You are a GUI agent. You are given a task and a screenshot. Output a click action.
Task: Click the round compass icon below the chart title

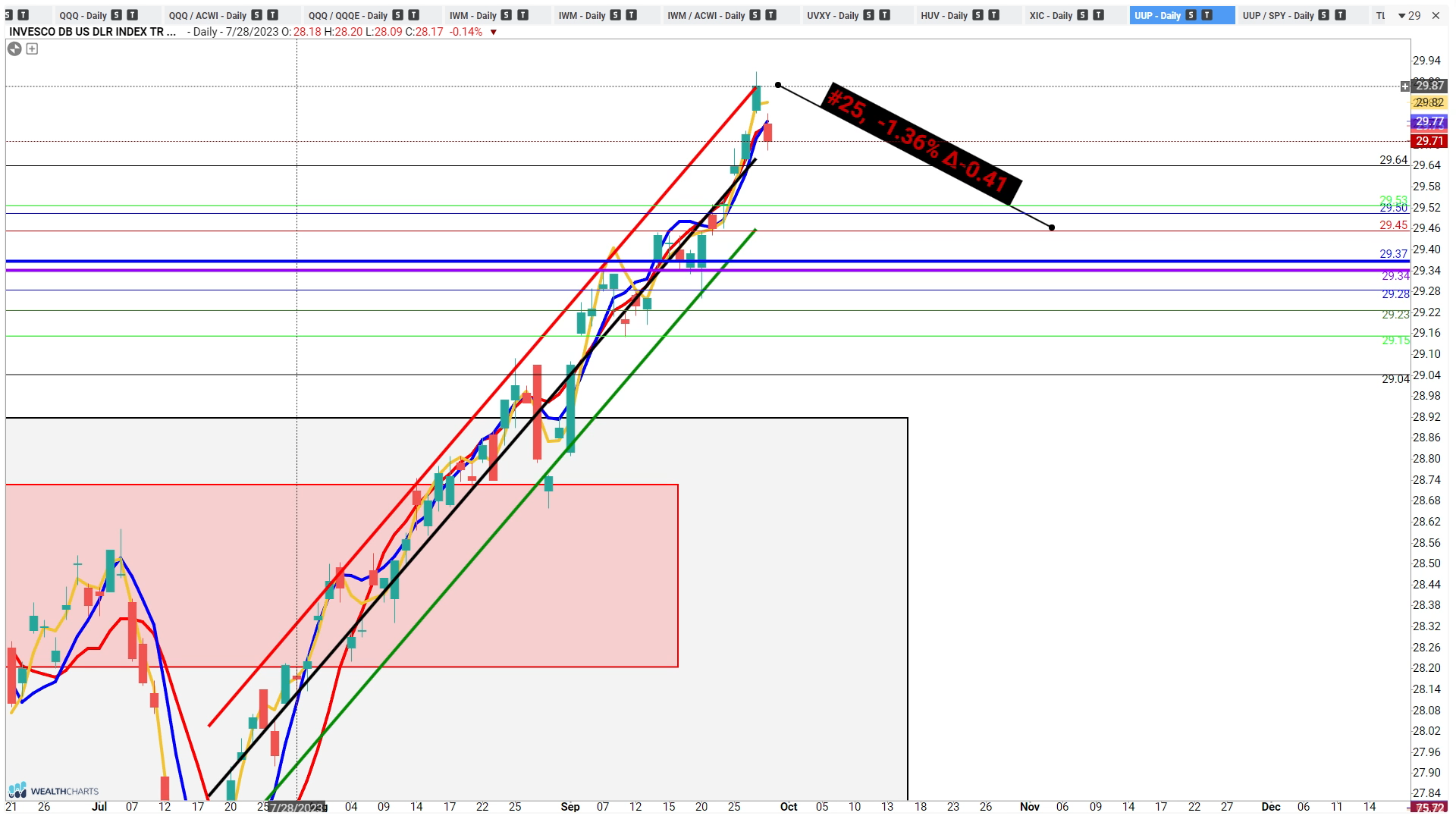[x=14, y=49]
